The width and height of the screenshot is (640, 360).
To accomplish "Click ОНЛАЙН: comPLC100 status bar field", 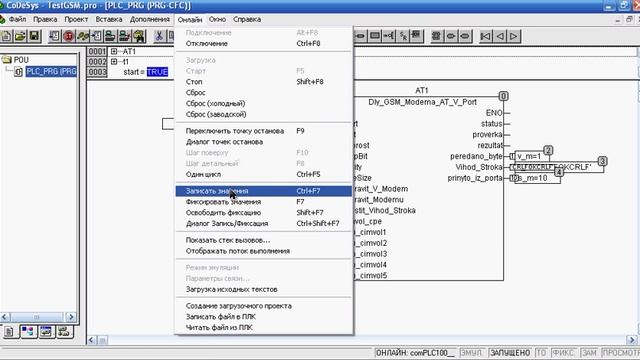I will pyautogui.click(x=415, y=353).
